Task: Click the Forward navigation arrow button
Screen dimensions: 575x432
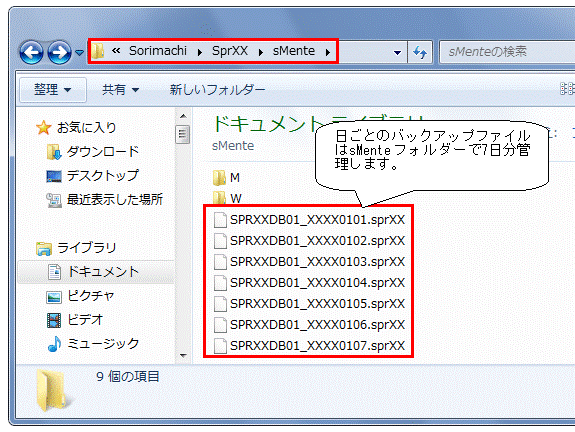Action: click(60, 52)
